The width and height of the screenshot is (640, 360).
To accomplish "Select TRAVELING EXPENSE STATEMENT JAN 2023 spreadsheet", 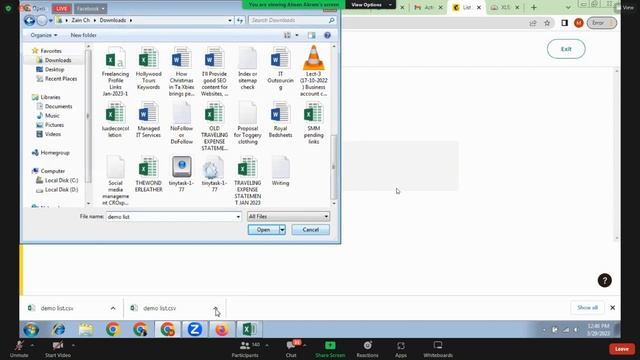I will (247, 180).
